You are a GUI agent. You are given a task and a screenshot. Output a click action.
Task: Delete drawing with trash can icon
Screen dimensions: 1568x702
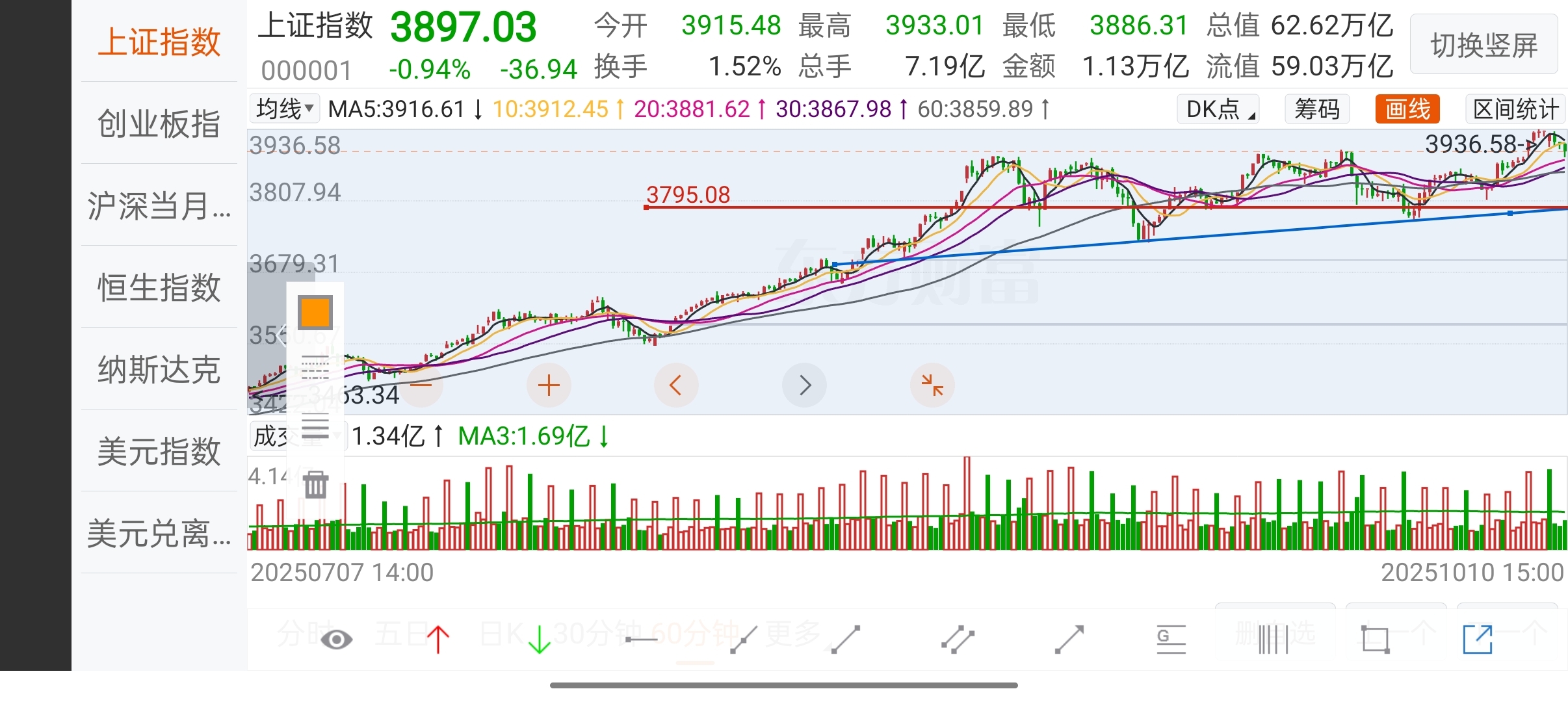[316, 485]
